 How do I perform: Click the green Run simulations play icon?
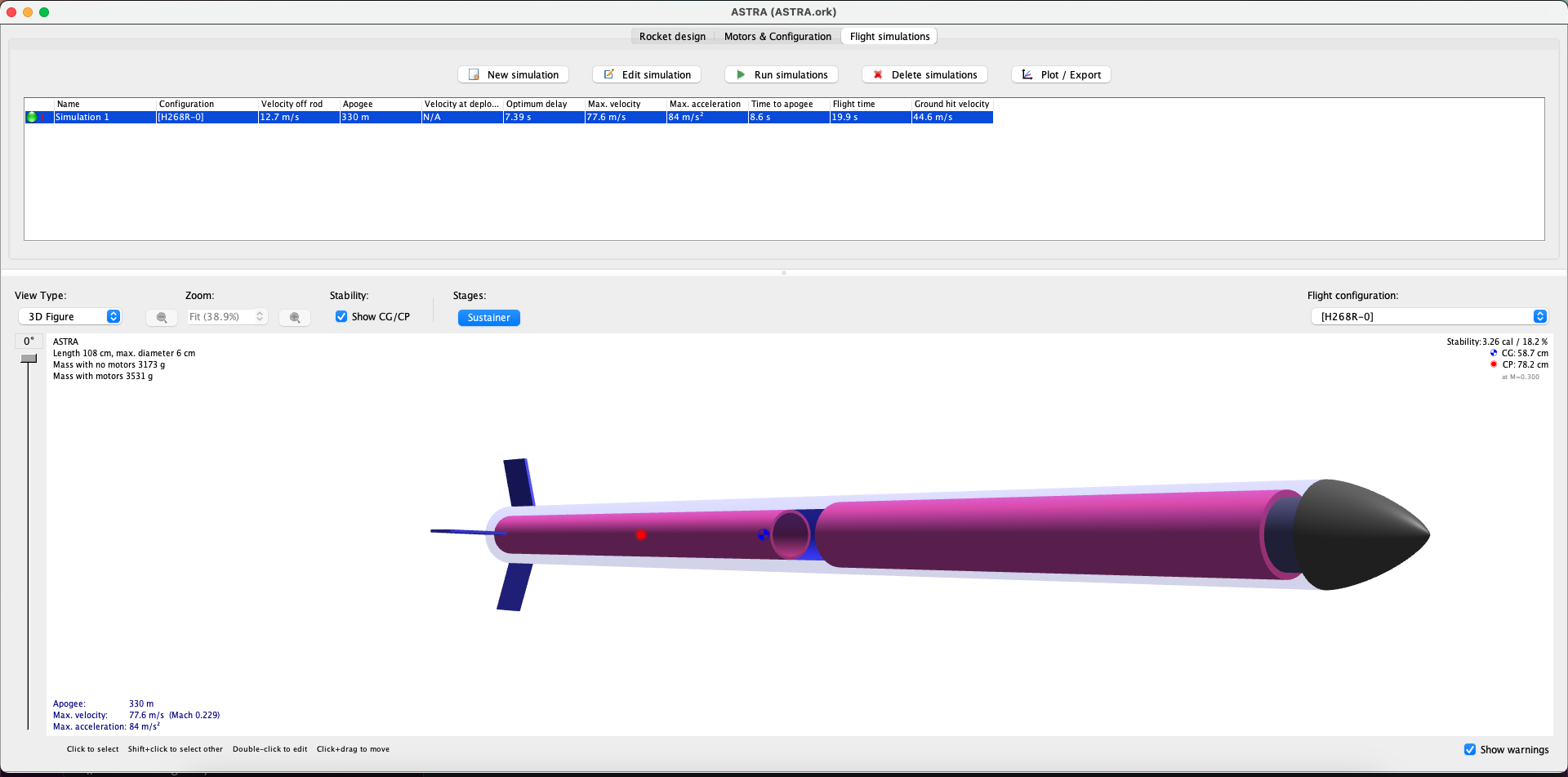click(741, 74)
